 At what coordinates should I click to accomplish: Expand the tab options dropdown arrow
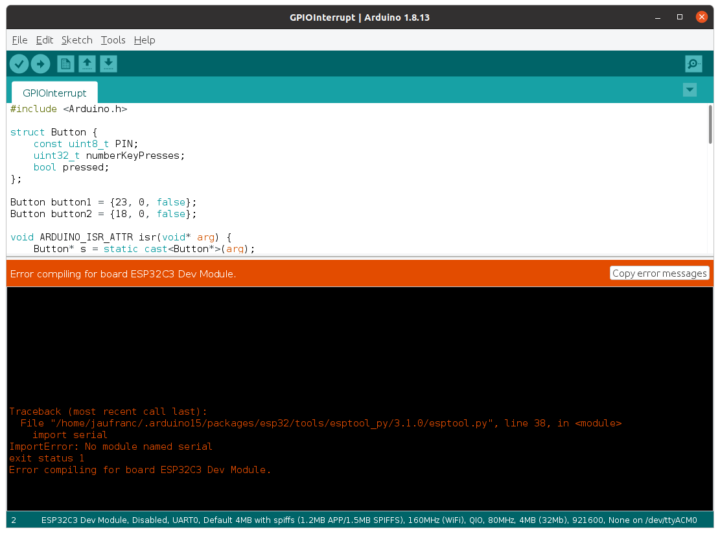(690, 90)
